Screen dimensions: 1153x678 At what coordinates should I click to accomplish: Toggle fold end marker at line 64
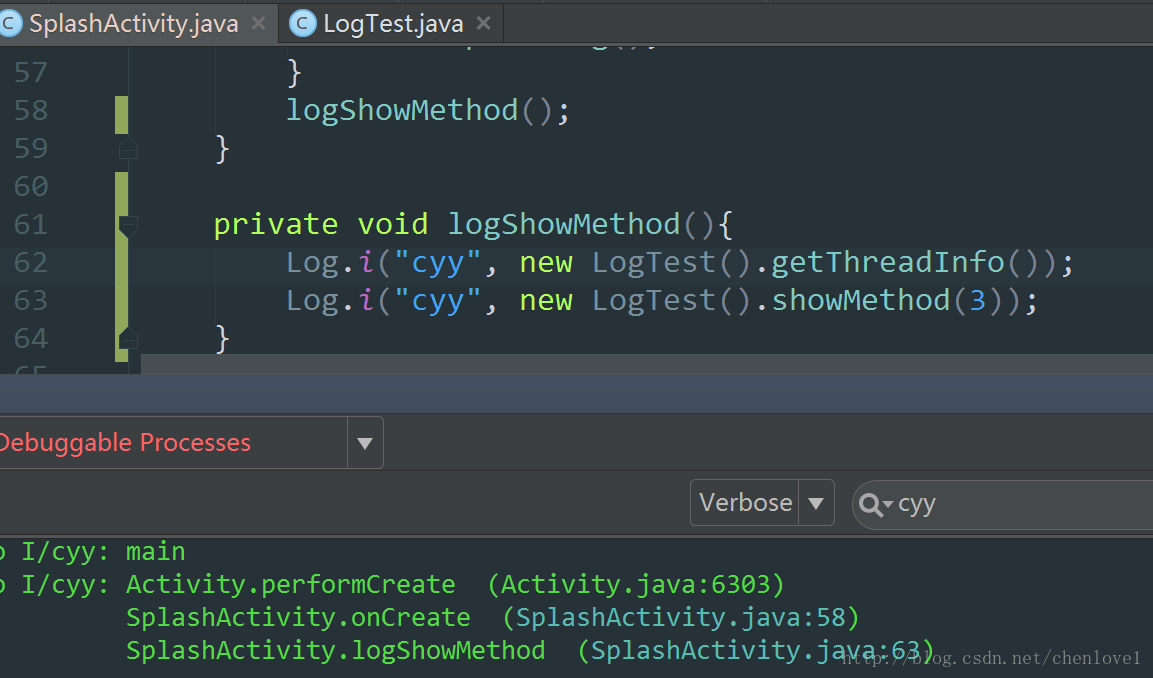click(128, 338)
